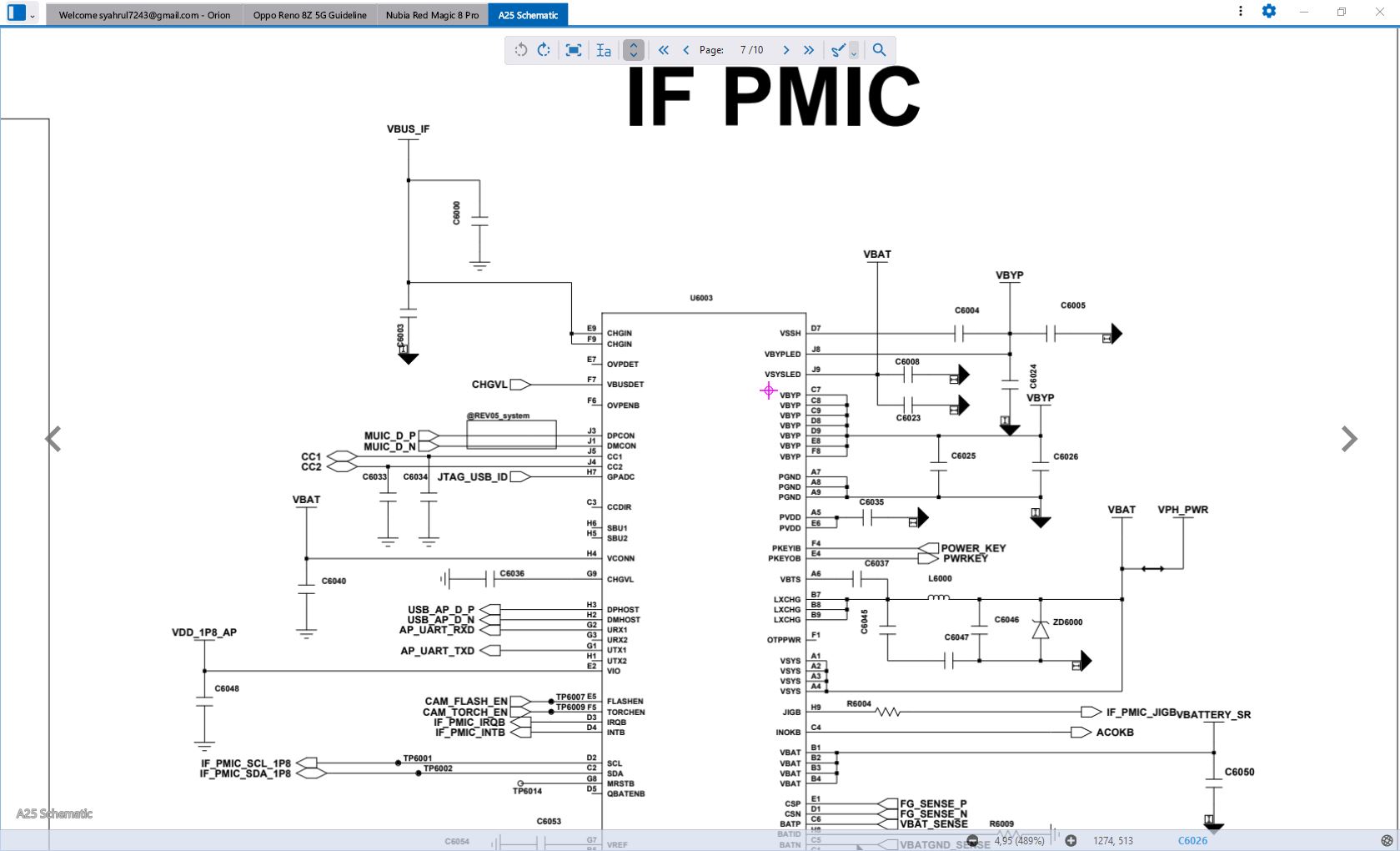Click the CAM_FLASH_EN net label
The width and height of the screenshot is (1400, 851).
pos(466,702)
